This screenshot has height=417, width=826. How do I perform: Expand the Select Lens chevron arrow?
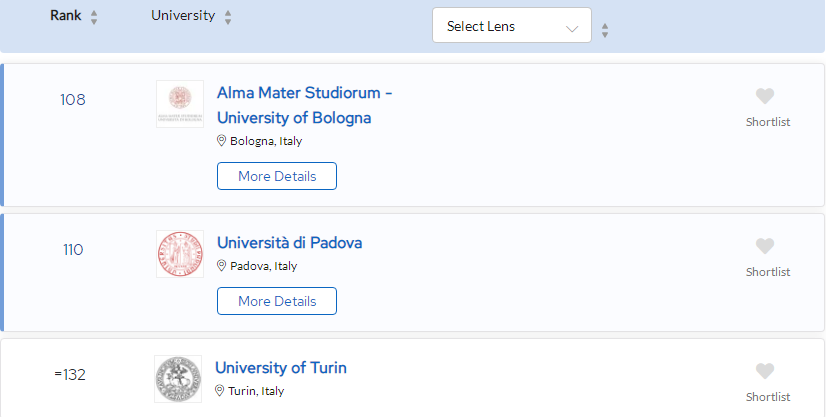(572, 28)
